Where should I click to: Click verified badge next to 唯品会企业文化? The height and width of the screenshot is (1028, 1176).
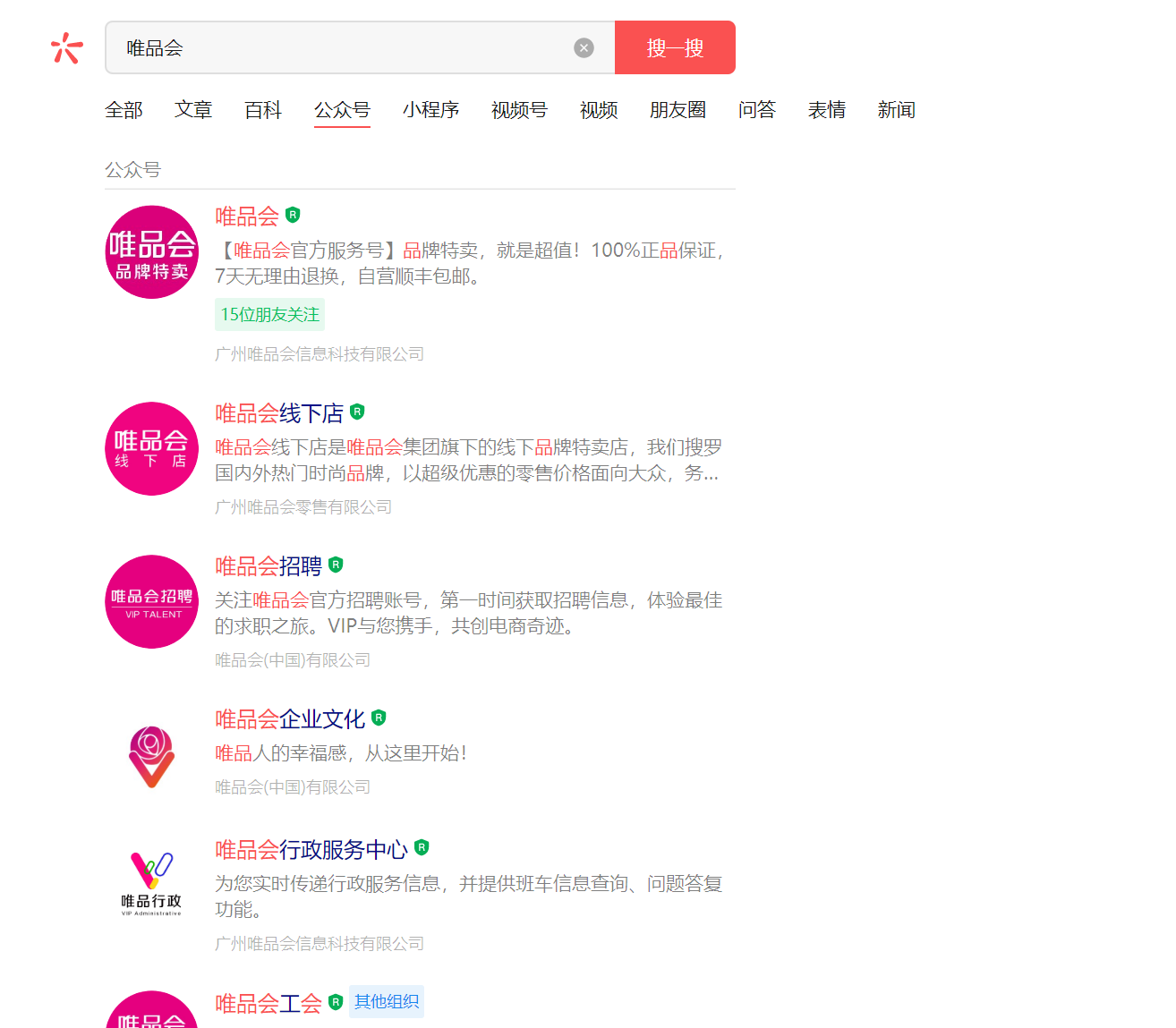[379, 718]
